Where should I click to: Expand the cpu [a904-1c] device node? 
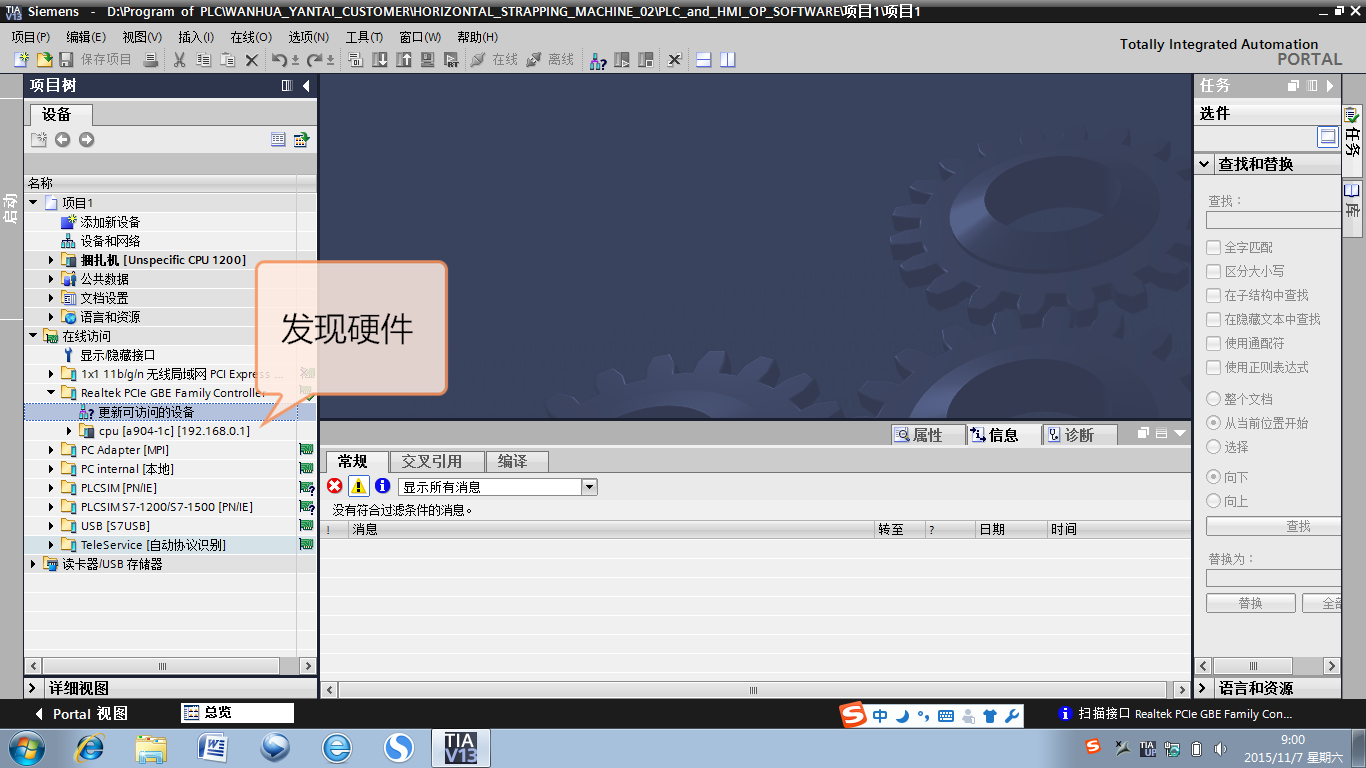tap(69, 431)
